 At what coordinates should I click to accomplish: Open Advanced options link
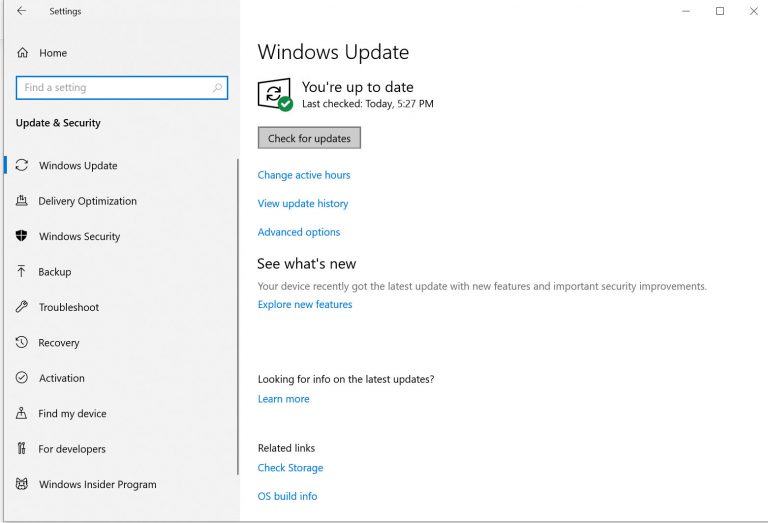299,232
